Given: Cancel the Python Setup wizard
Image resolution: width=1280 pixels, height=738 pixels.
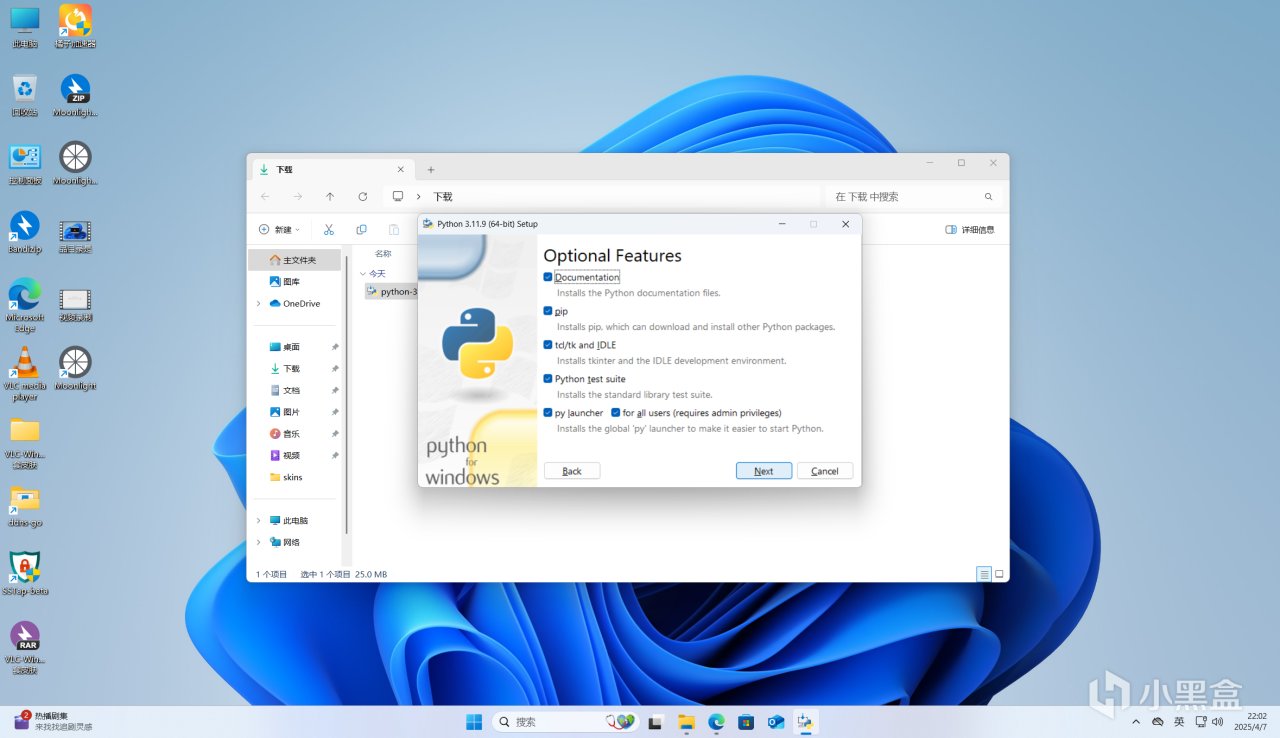Looking at the screenshot, I should (825, 471).
